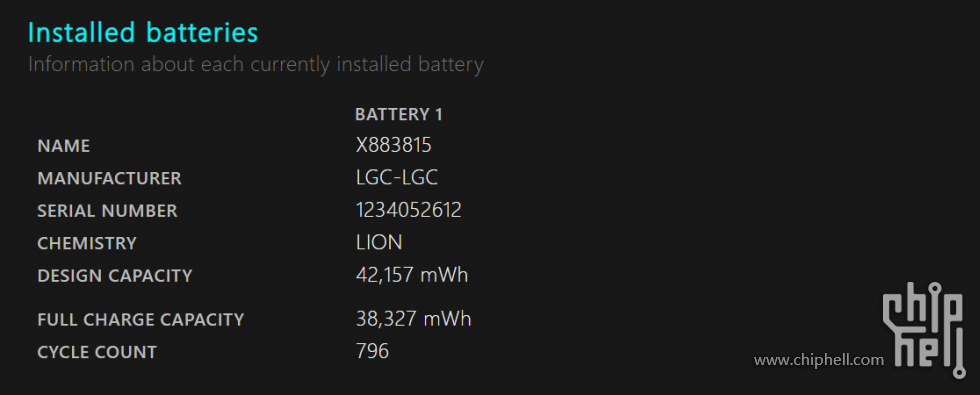980x395 pixels.
Task: Click serial number 1234052612
Action: coord(409,210)
